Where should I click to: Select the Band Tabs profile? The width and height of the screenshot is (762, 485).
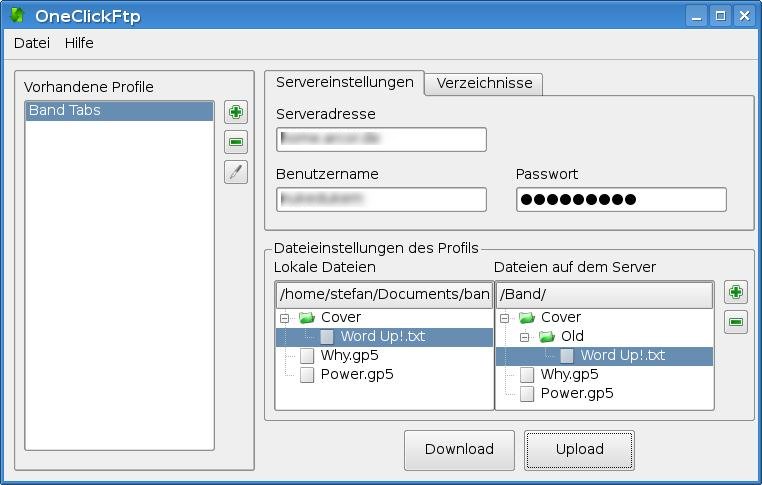119,111
